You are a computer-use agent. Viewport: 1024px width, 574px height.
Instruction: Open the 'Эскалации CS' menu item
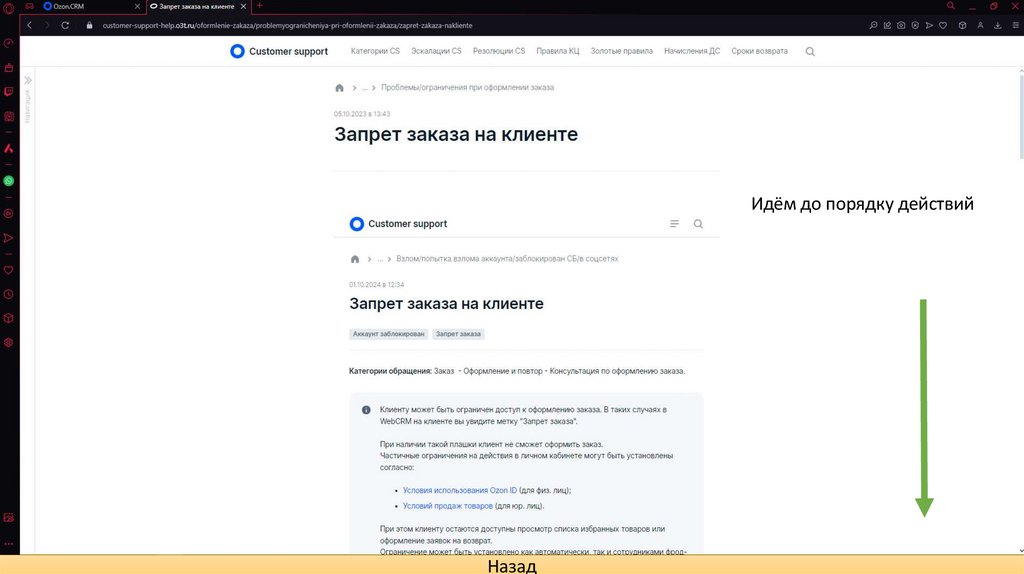[436, 51]
